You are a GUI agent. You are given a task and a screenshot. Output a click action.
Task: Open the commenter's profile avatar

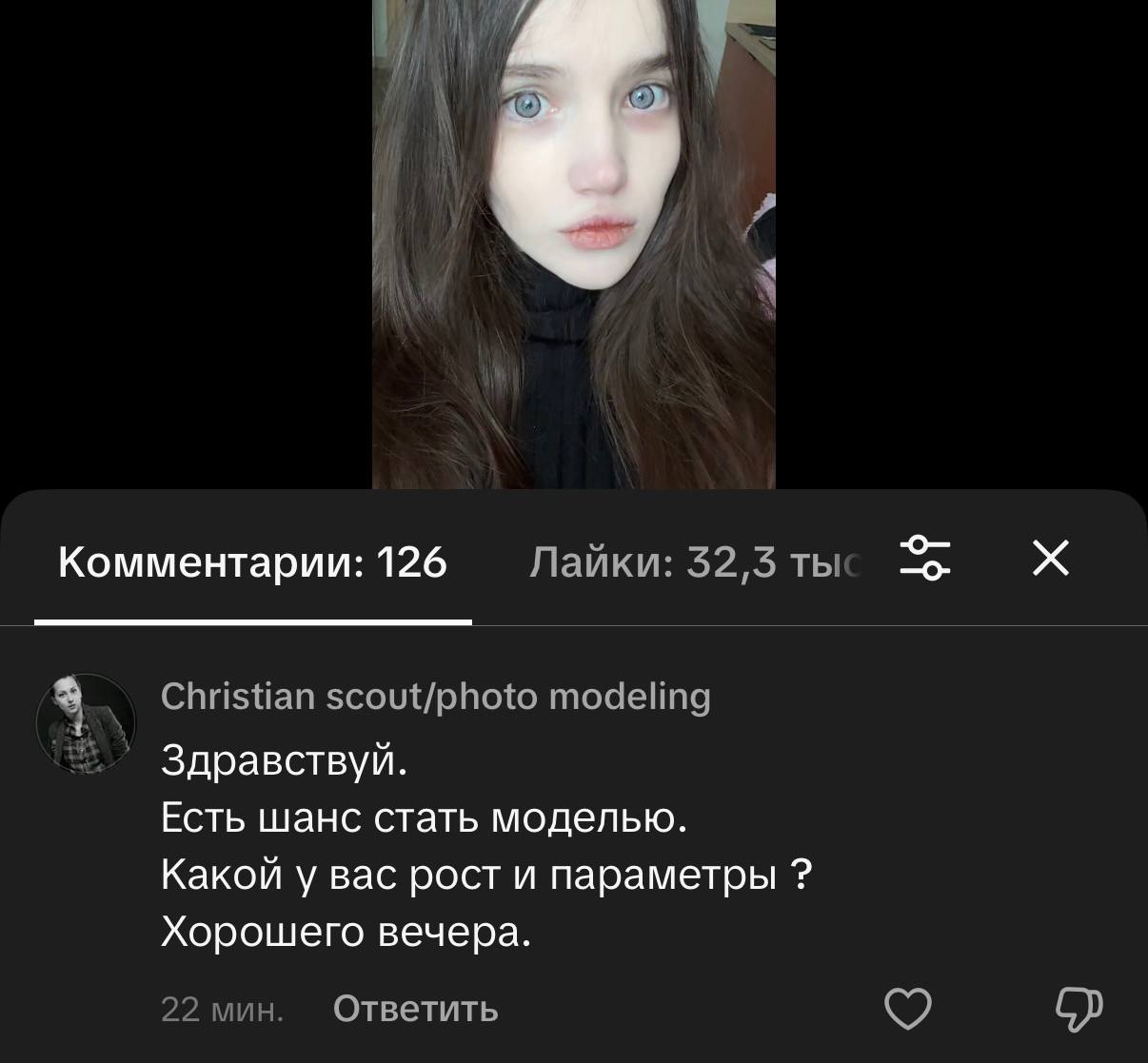[x=87, y=723]
